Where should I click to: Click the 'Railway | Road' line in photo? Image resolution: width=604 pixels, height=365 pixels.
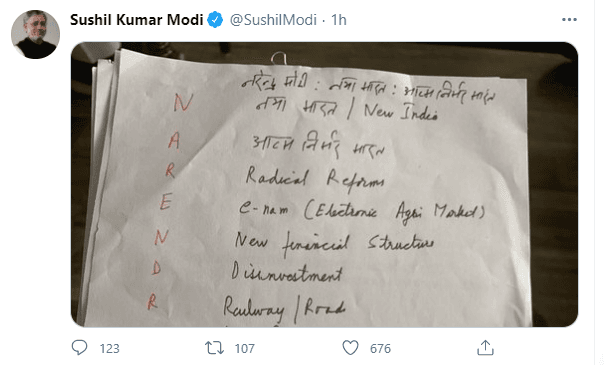tap(284, 308)
